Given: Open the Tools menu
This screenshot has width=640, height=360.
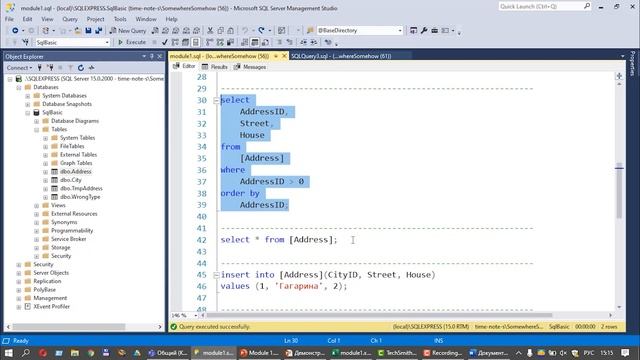Looking at the screenshot, I should (120, 19).
